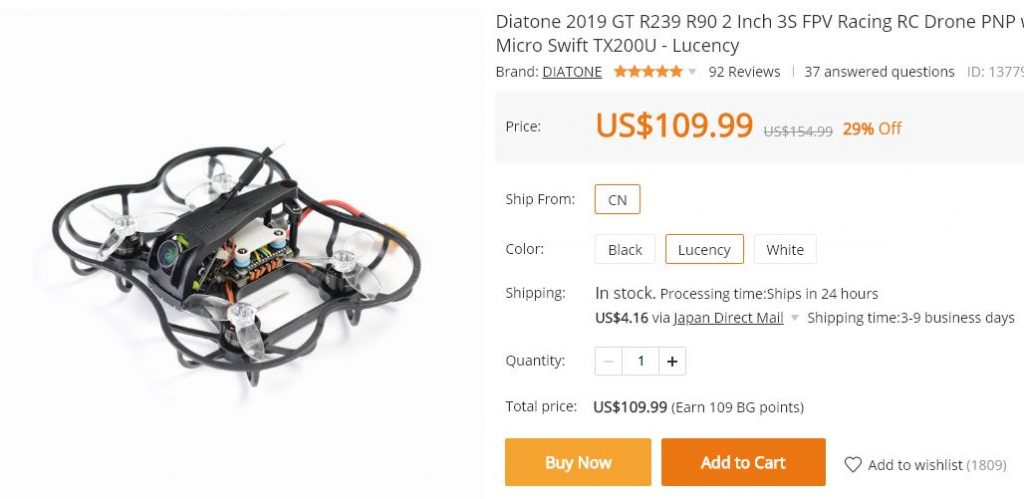Expand the star rating dropdown arrow
The image size is (1024, 499).
click(692, 72)
